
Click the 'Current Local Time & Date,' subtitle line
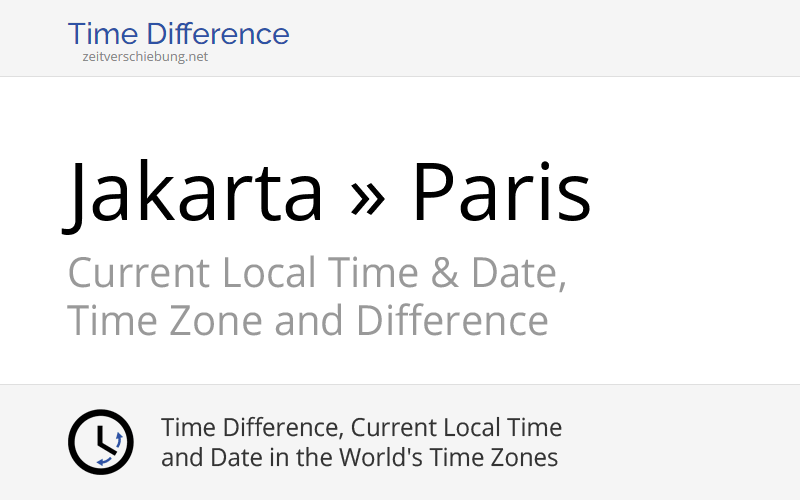[x=317, y=273]
